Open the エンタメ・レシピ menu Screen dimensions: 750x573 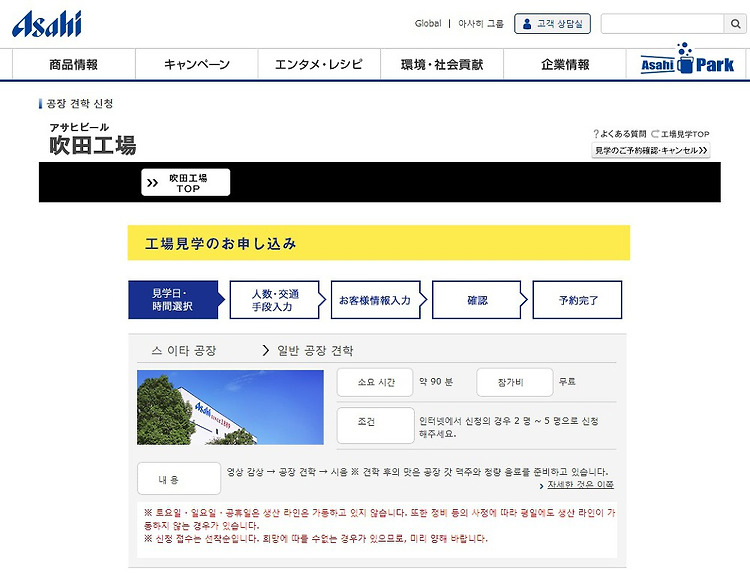319,64
